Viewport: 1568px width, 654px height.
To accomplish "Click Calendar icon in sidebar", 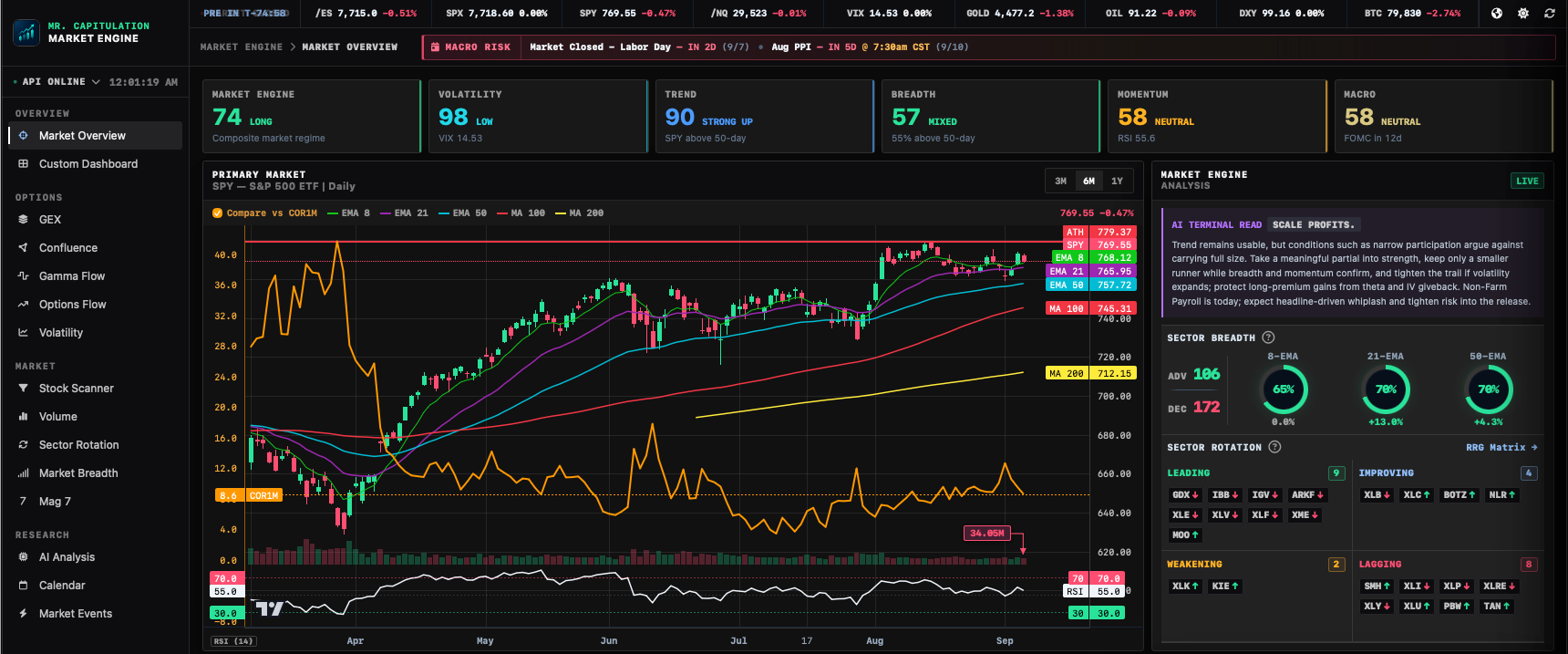I will tap(23, 585).
